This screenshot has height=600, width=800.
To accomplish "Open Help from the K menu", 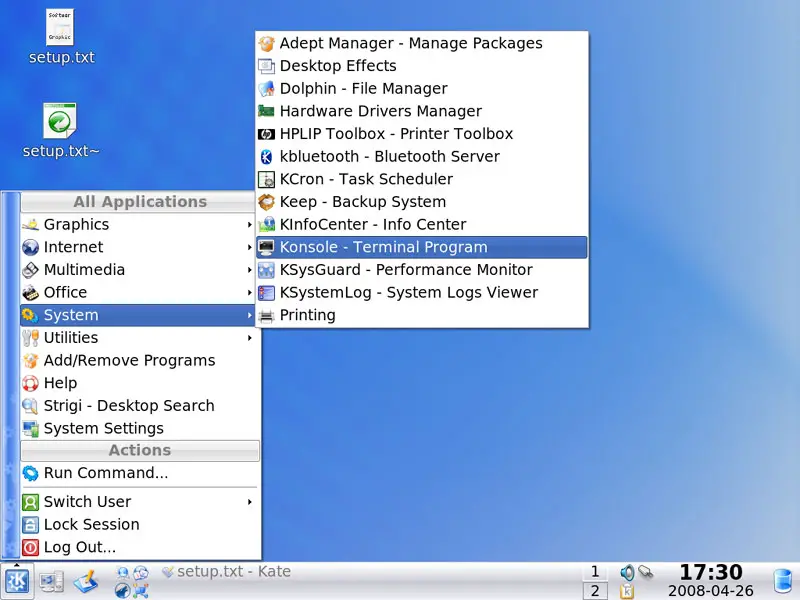I will [x=139, y=383].
